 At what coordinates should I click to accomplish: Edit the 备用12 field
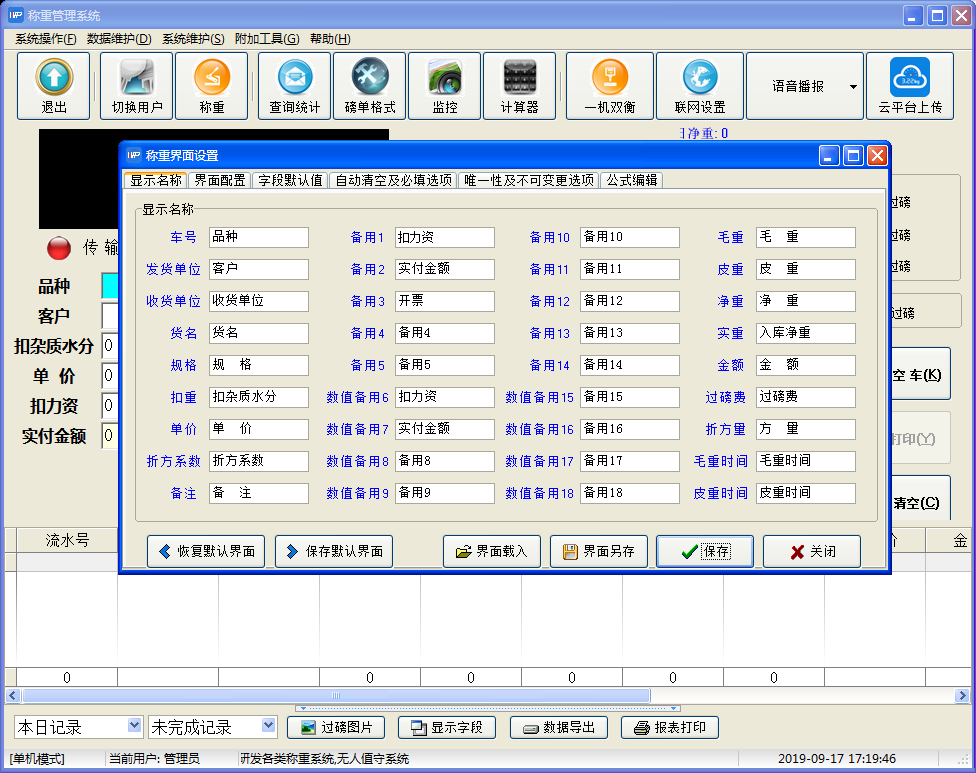(x=629, y=301)
